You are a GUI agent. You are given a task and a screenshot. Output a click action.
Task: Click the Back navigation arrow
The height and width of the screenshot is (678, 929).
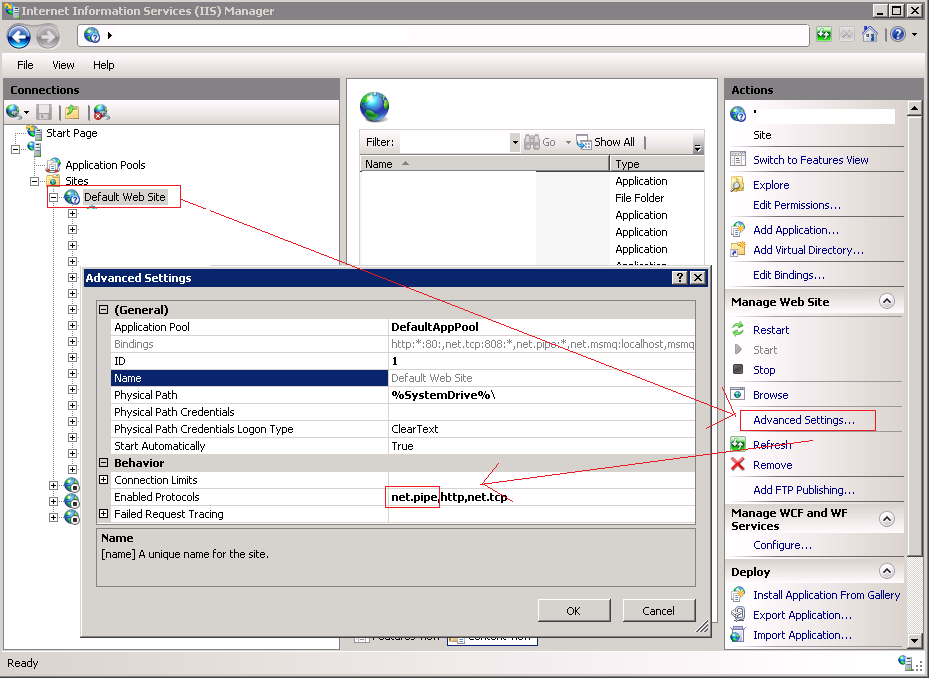19,36
